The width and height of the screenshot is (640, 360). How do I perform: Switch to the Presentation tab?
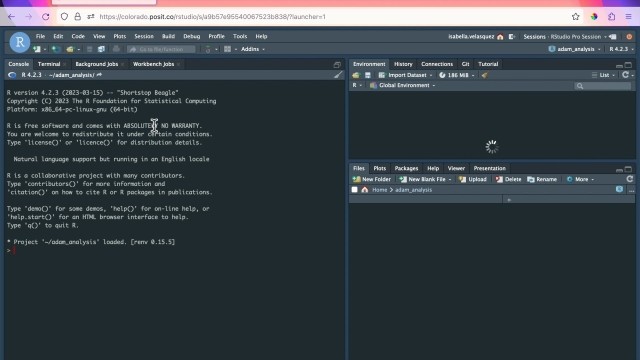click(x=489, y=168)
